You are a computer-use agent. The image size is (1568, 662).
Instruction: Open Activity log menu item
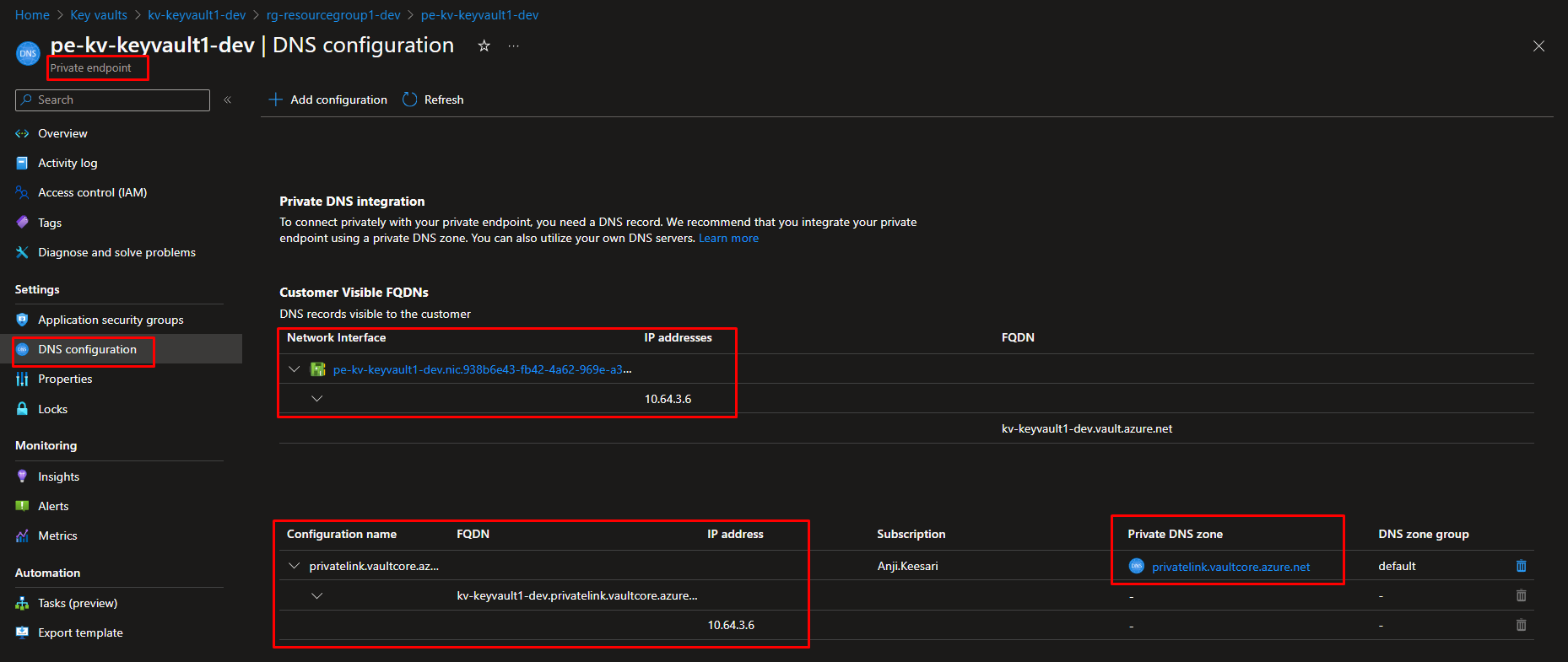tap(68, 163)
